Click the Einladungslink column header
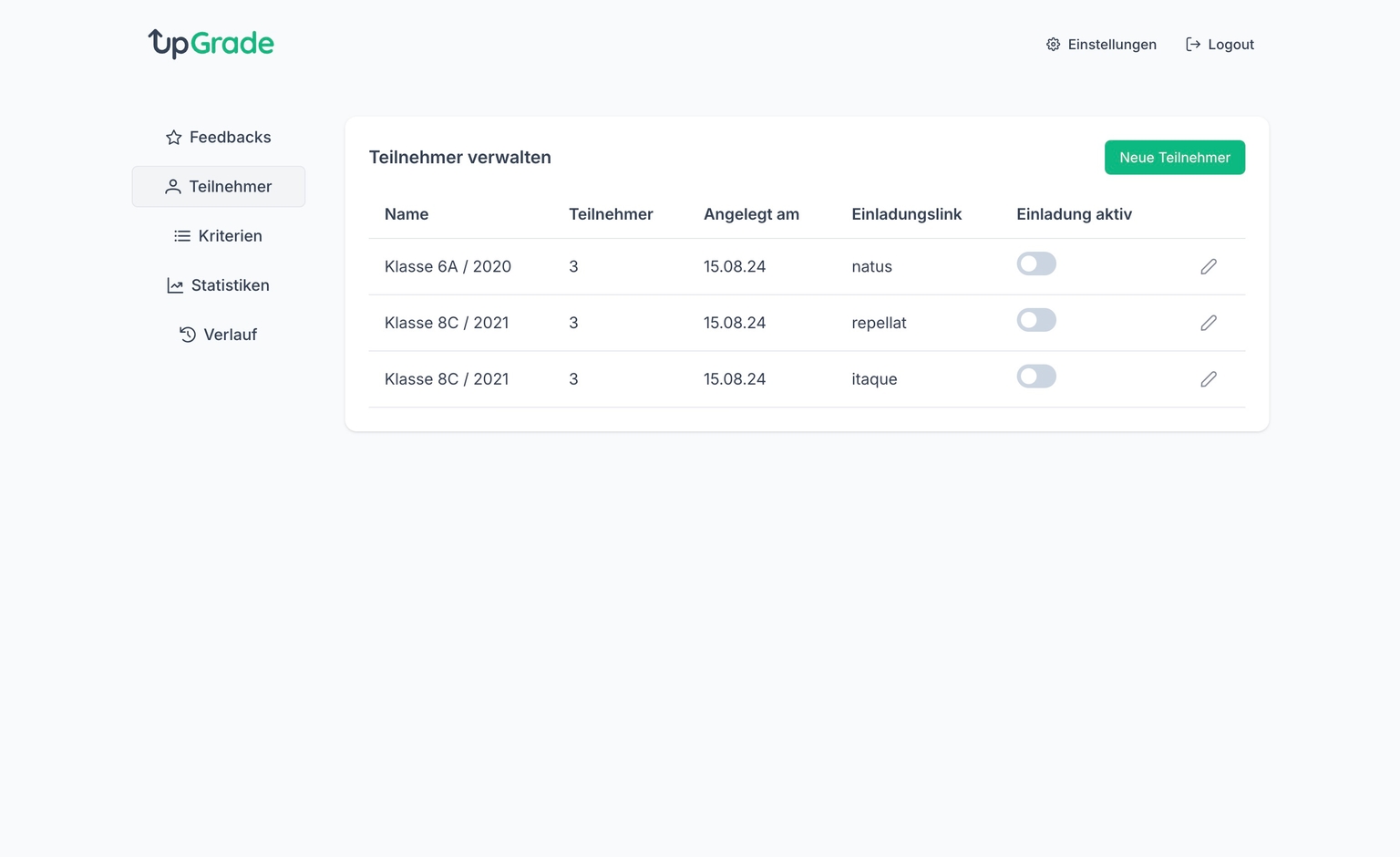The image size is (1400, 857). [907, 214]
